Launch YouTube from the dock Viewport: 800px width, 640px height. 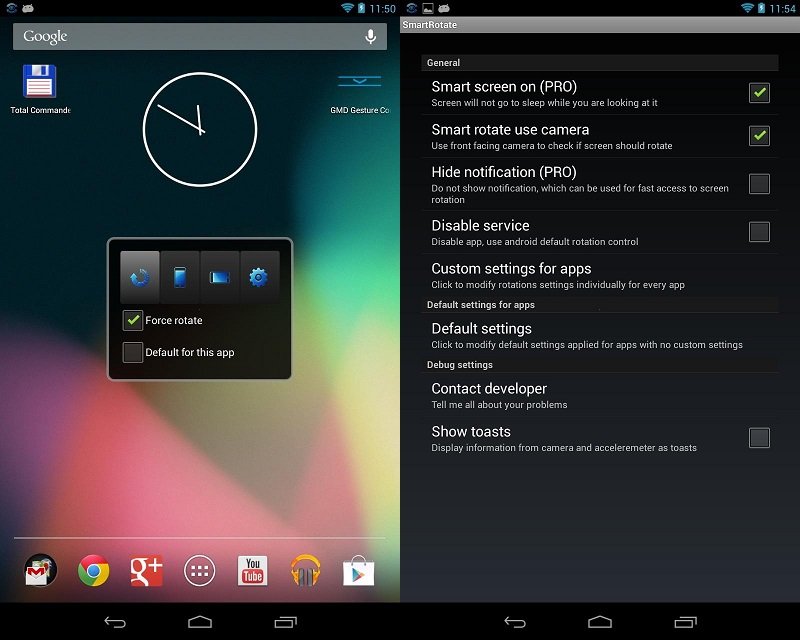click(x=253, y=570)
